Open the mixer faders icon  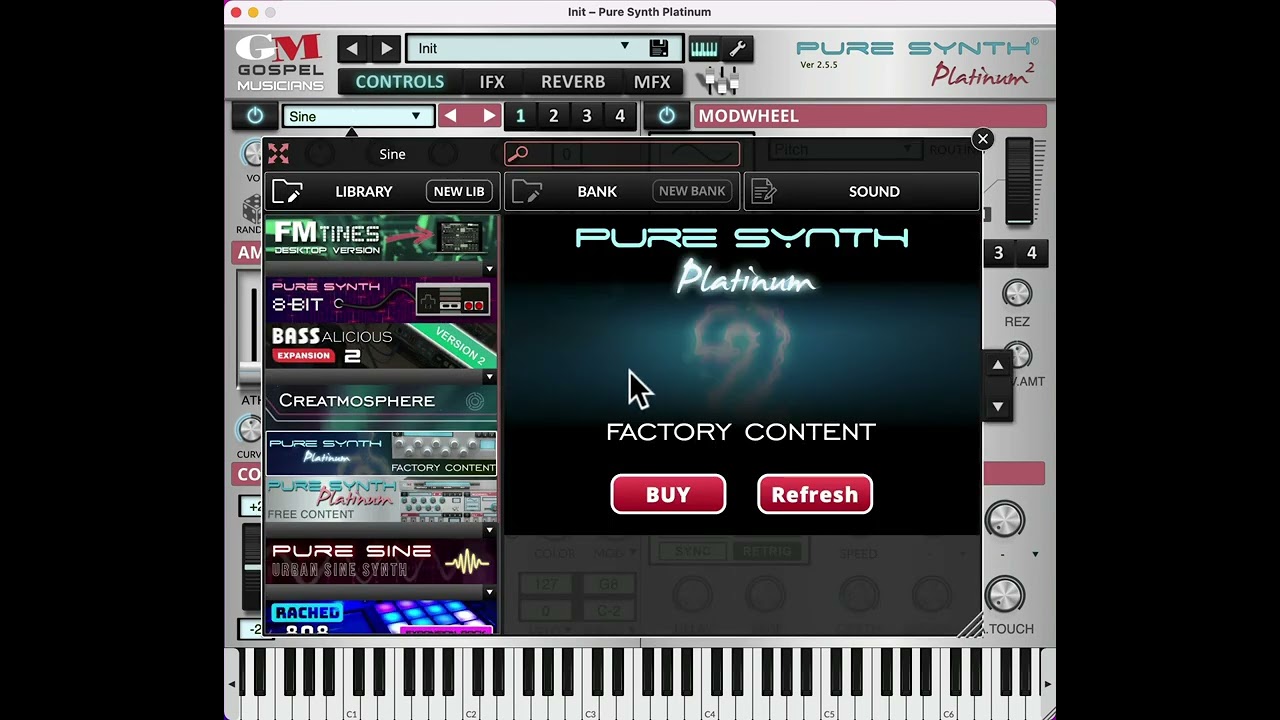(717, 80)
